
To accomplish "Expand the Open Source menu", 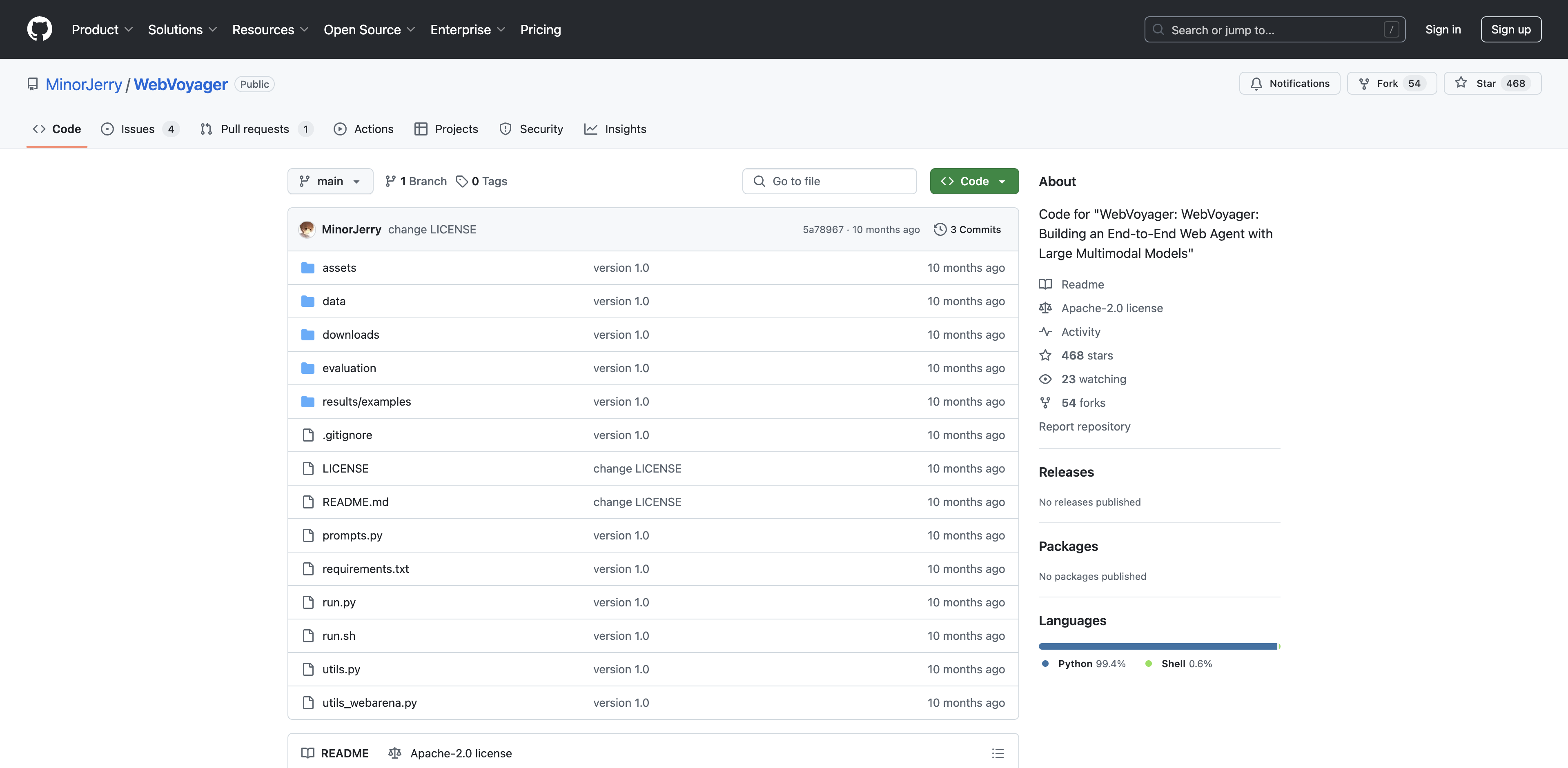I will (369, 29).
